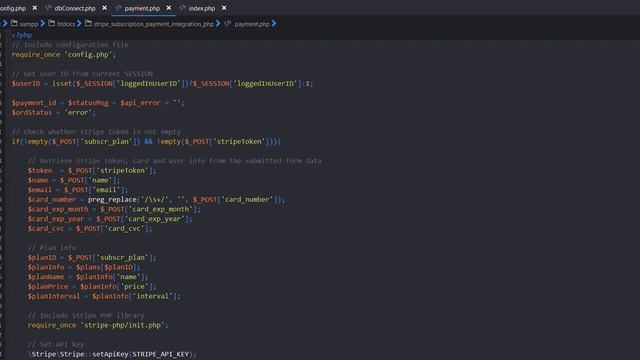The height and width of the screenshot is (360, 640).
Task: Click the $email = $_POST['email'] line
Action: [78, 190]
